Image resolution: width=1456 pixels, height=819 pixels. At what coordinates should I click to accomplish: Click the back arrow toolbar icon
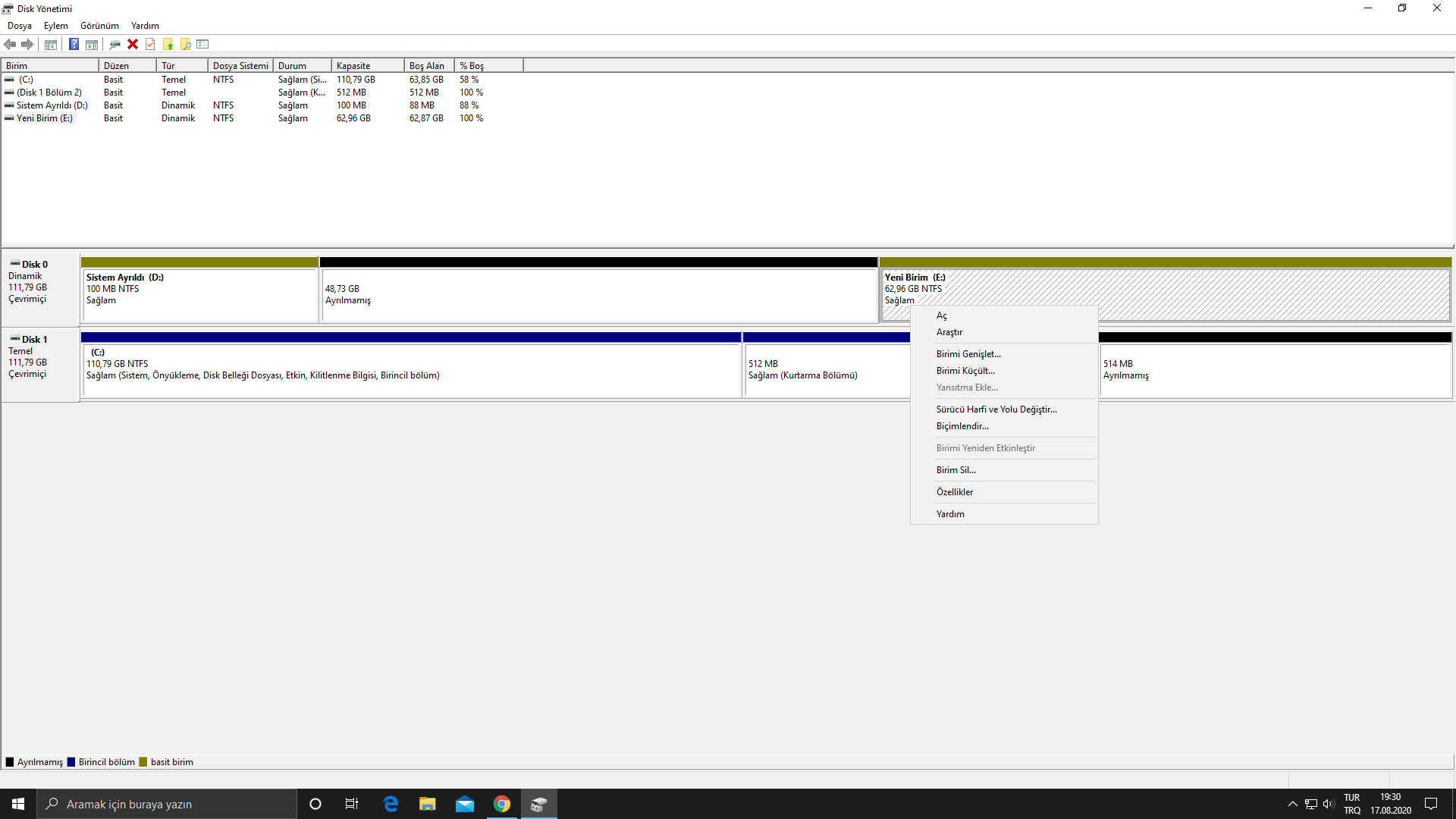[10, 44]
